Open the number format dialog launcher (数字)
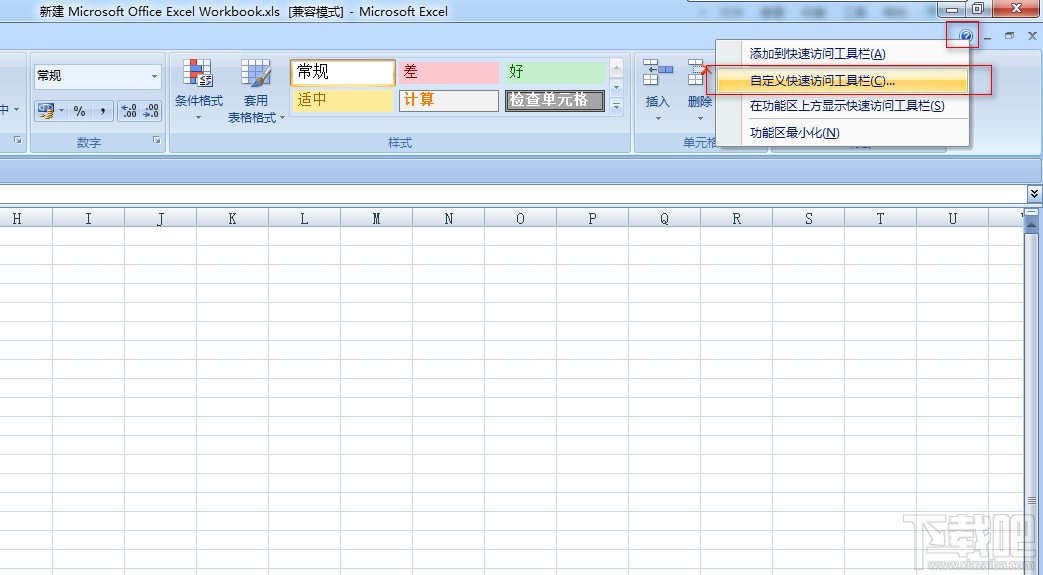 pos(156,140)
